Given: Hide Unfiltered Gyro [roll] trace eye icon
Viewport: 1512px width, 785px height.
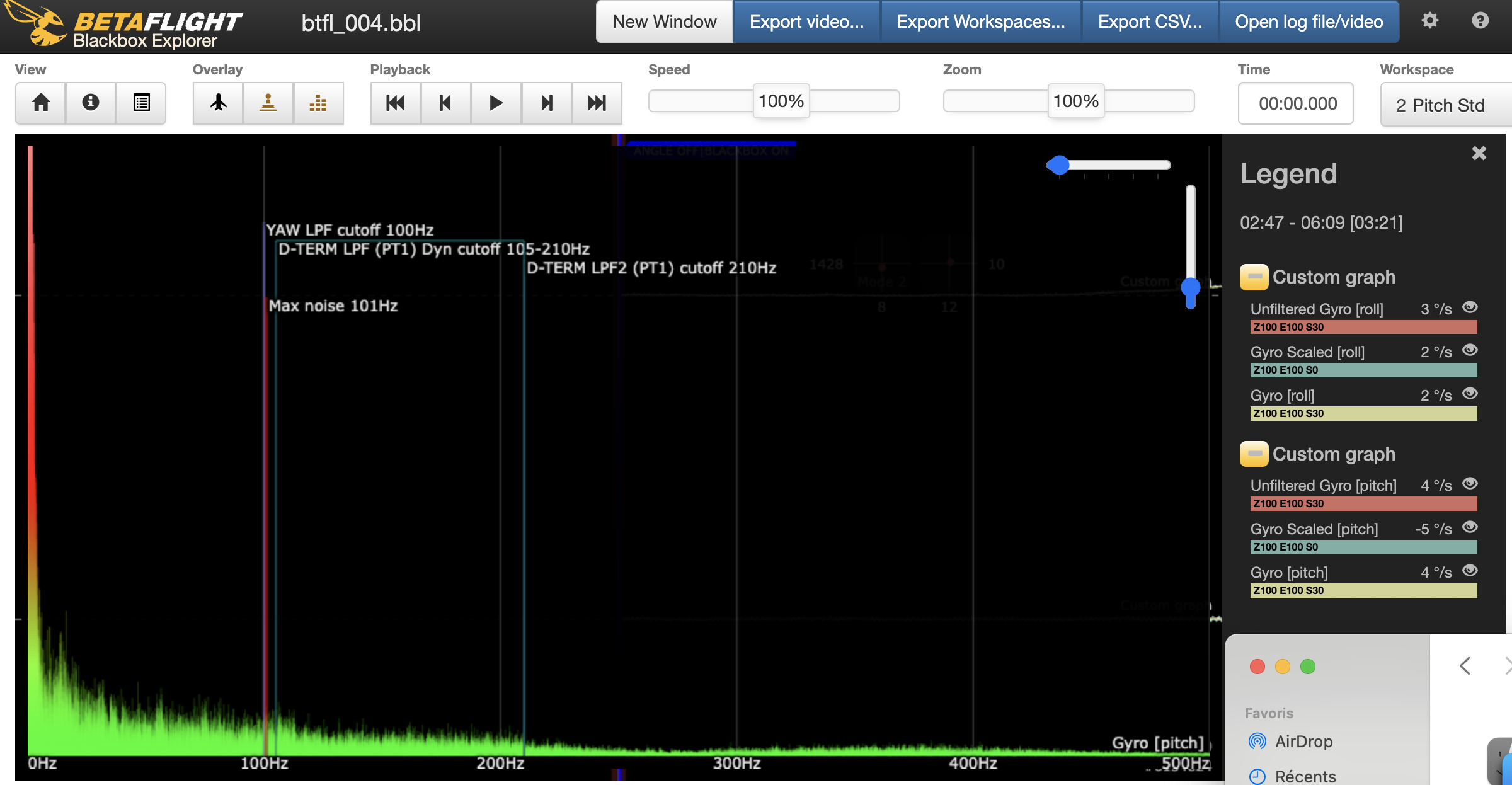Looking at the screenshot, I should click(1470, 307).
